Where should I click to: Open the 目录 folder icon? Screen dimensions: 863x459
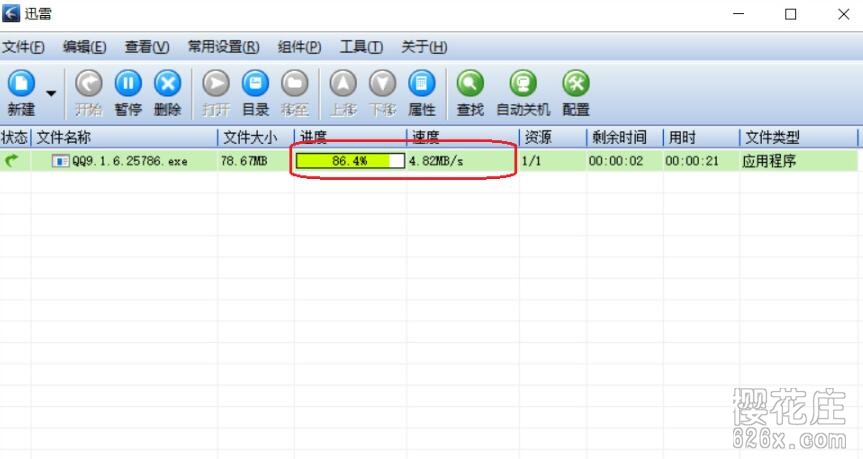[x=255, y=84]
